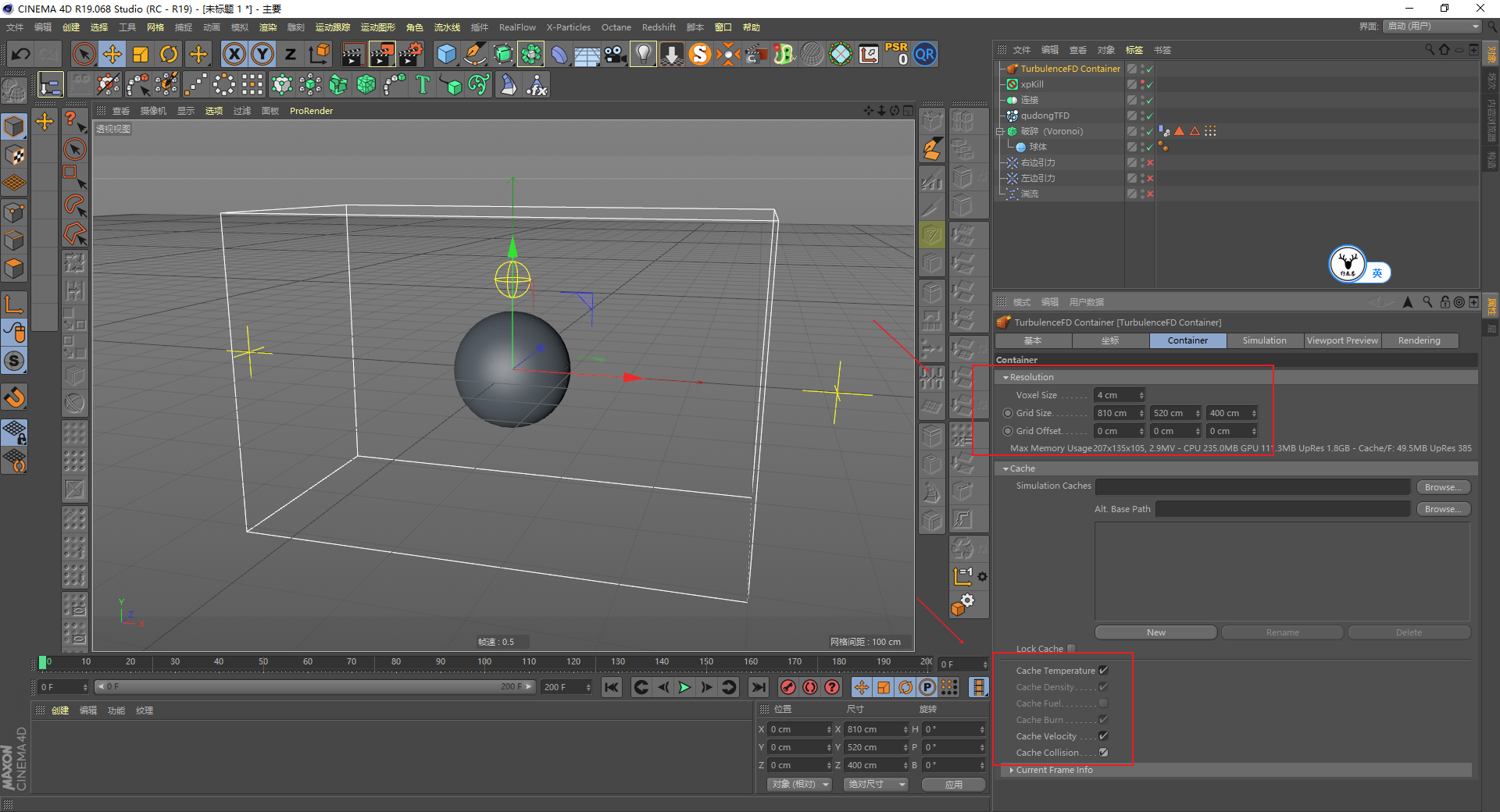The height and width of the screenshot is (812, 1500).
Task: Toggle Cache Temperature checkbox
Action: 1104,671
